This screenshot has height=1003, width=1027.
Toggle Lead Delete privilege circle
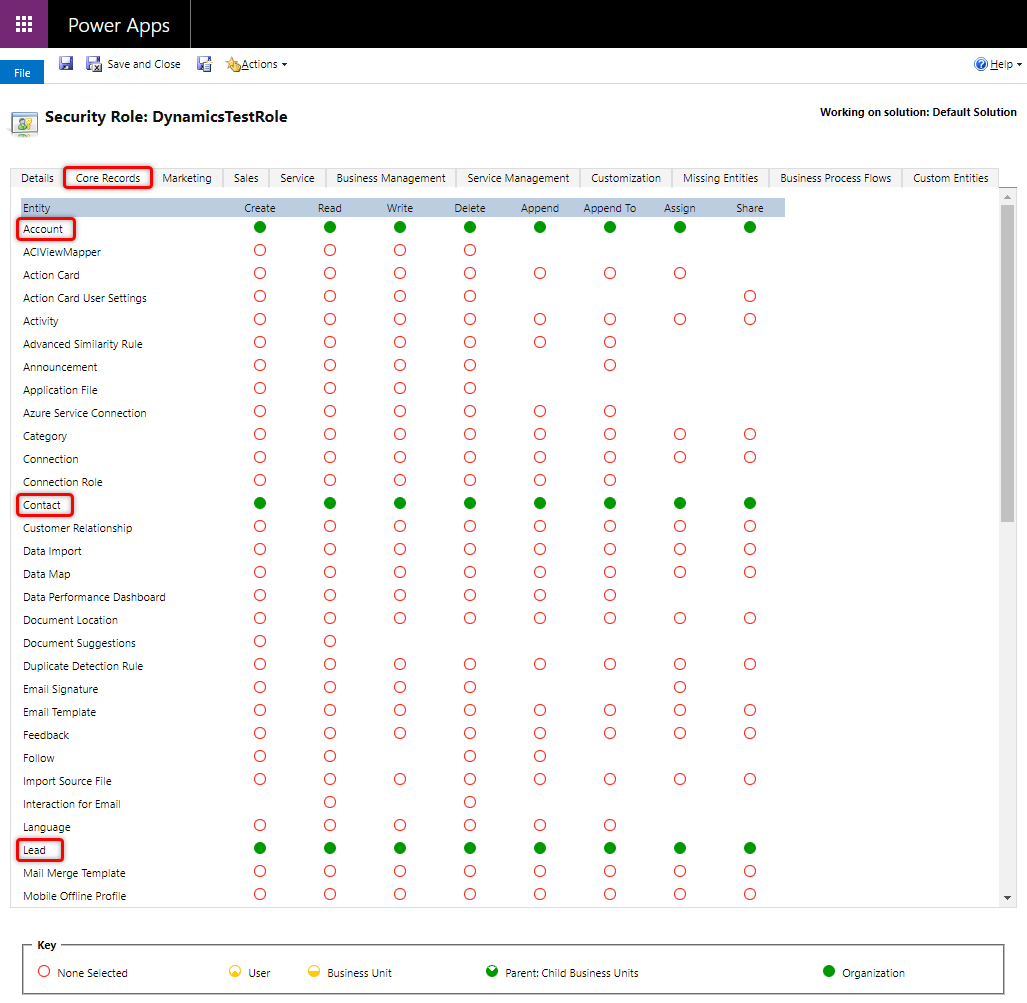coord(470,848)
